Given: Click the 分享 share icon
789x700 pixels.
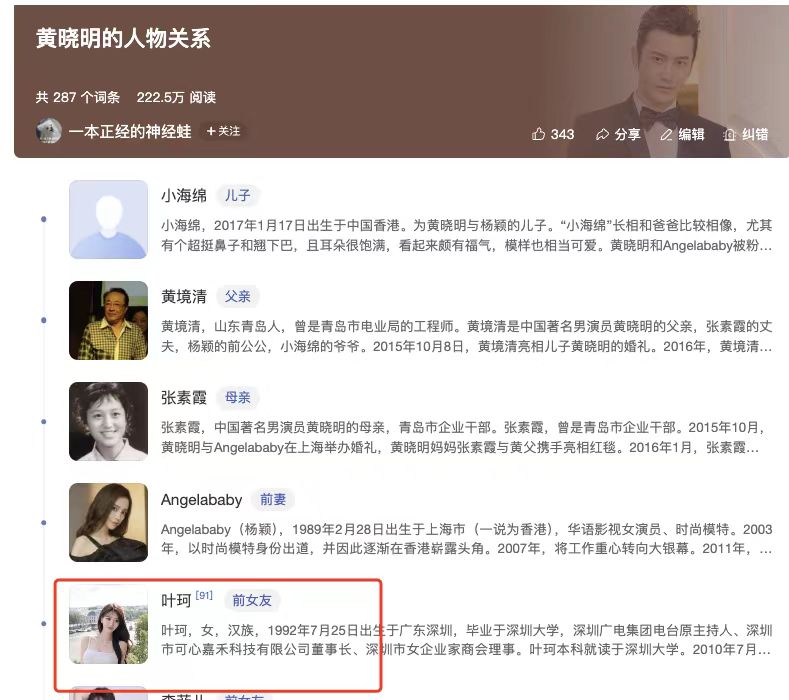Looking at the screenshot, I should click(602, 134).
